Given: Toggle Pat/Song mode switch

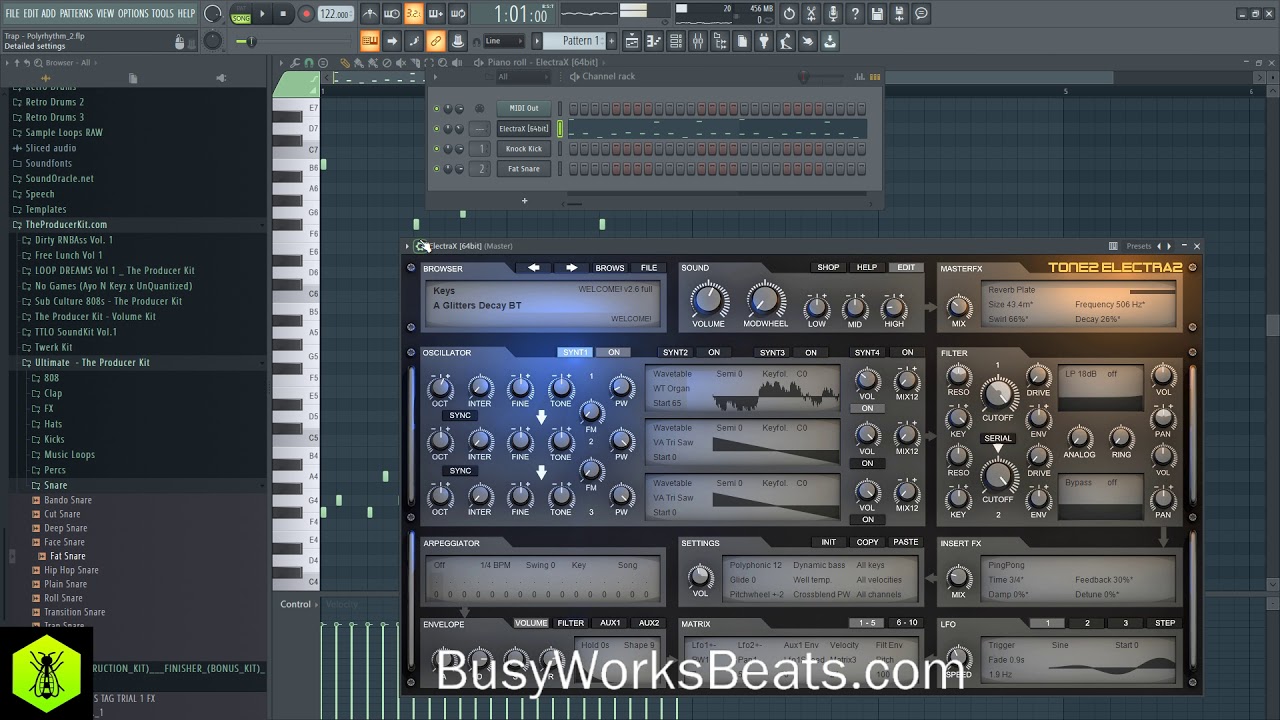Looking at the screenshot, I should pyautogui.click(x=241, y=14).
